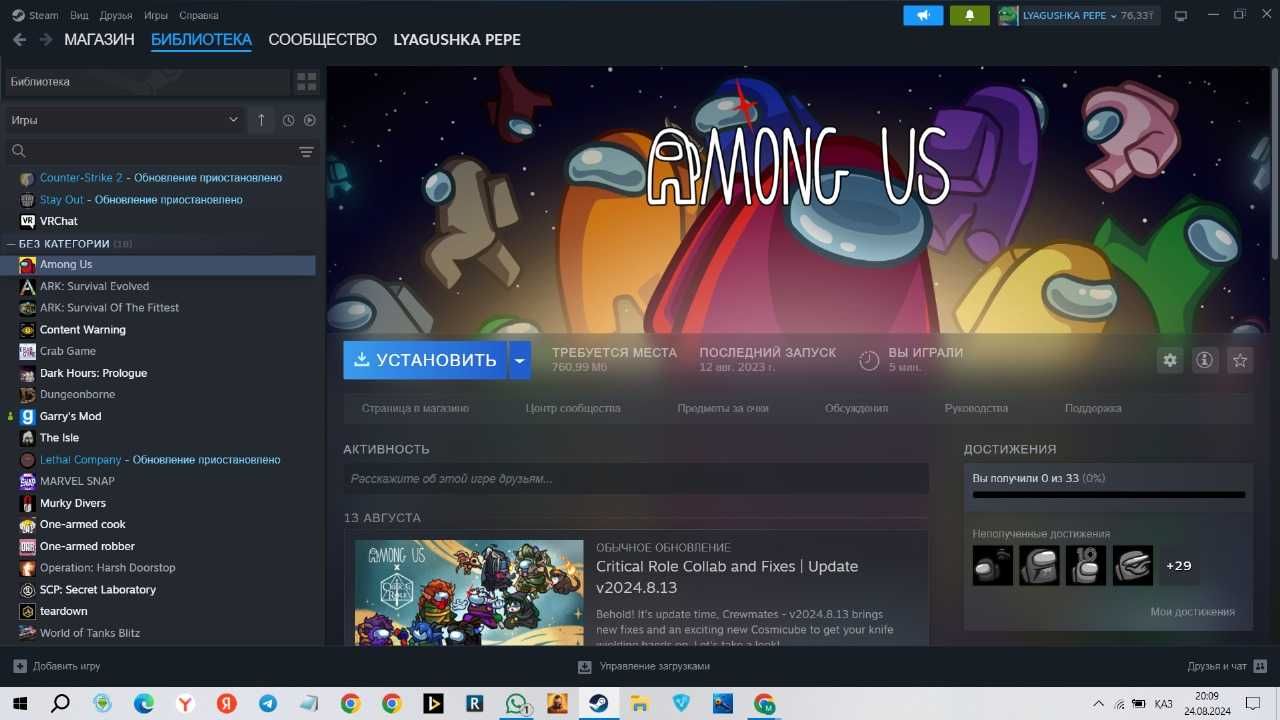The width and height of the screenshot is (1280, 720).
Task: Expand the Игры collection dropdown
Action: click(x=124, y=120)
